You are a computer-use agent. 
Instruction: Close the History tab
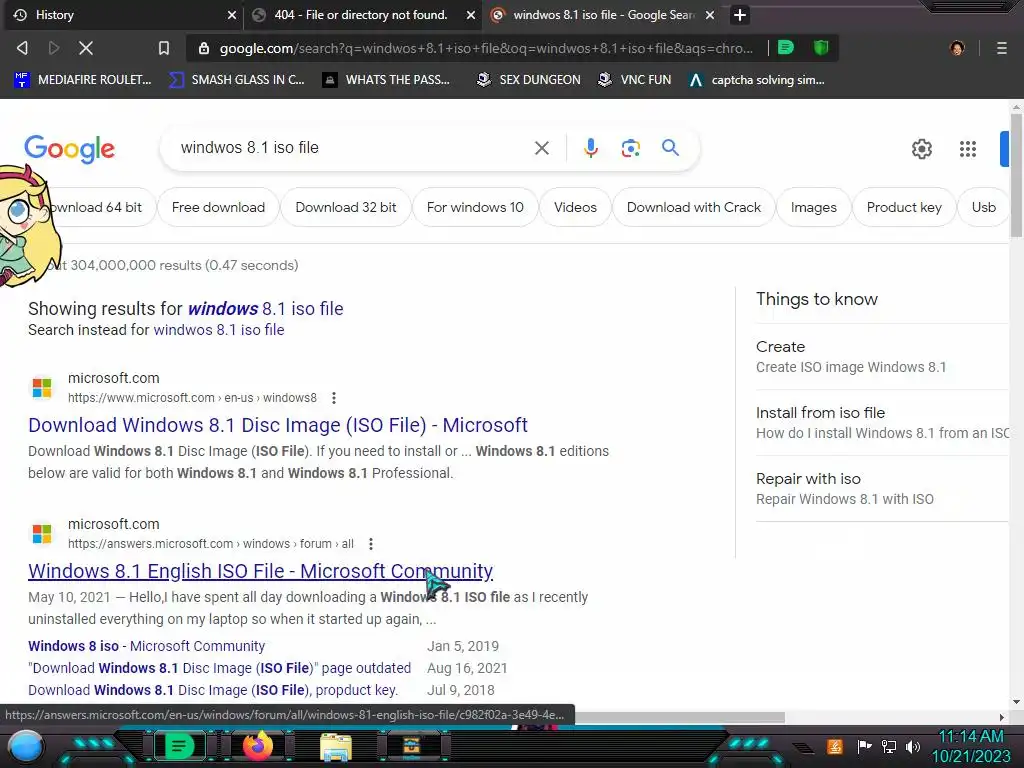click(x=231, y=15)
